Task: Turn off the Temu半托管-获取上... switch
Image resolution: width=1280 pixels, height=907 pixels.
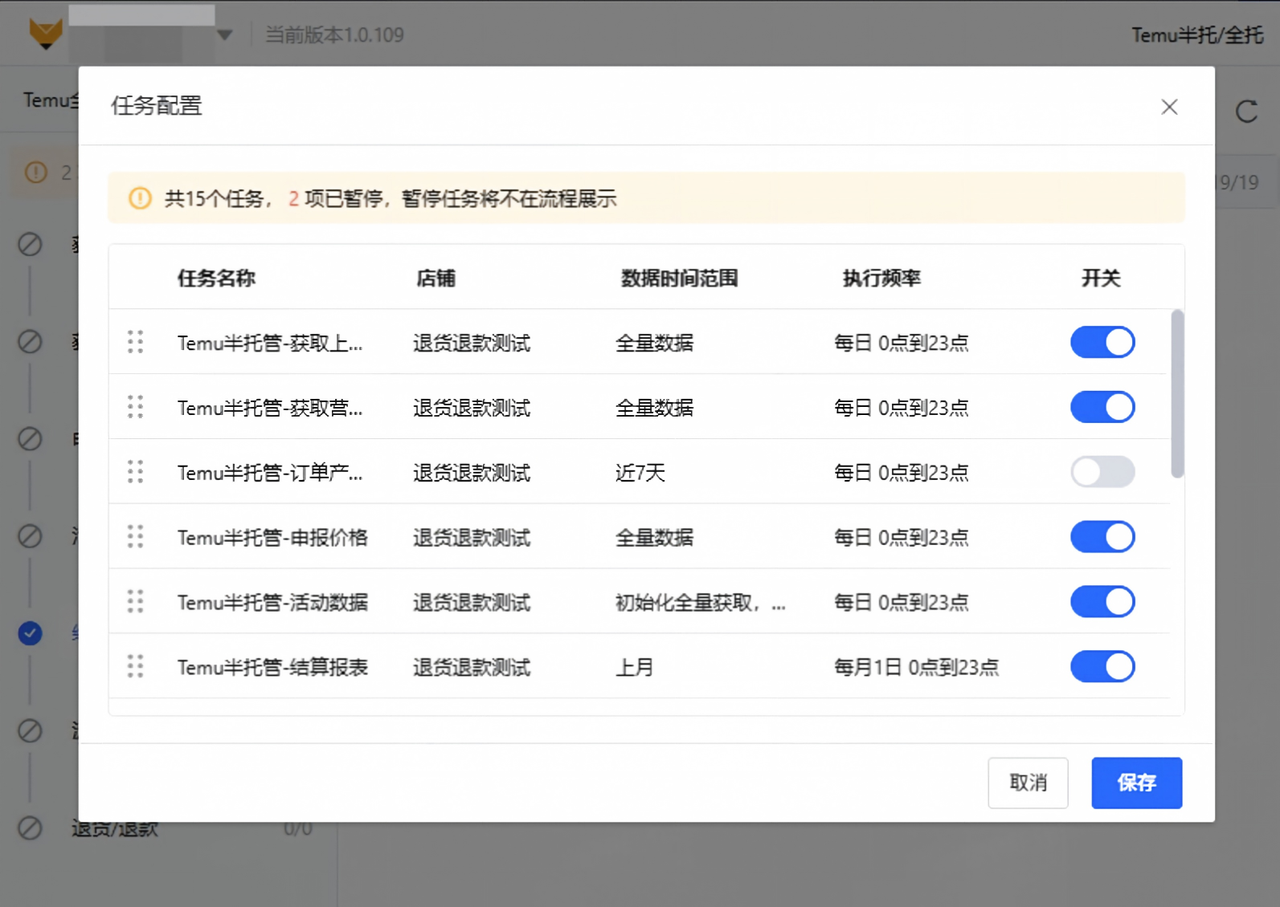Action: [1103, 342]
